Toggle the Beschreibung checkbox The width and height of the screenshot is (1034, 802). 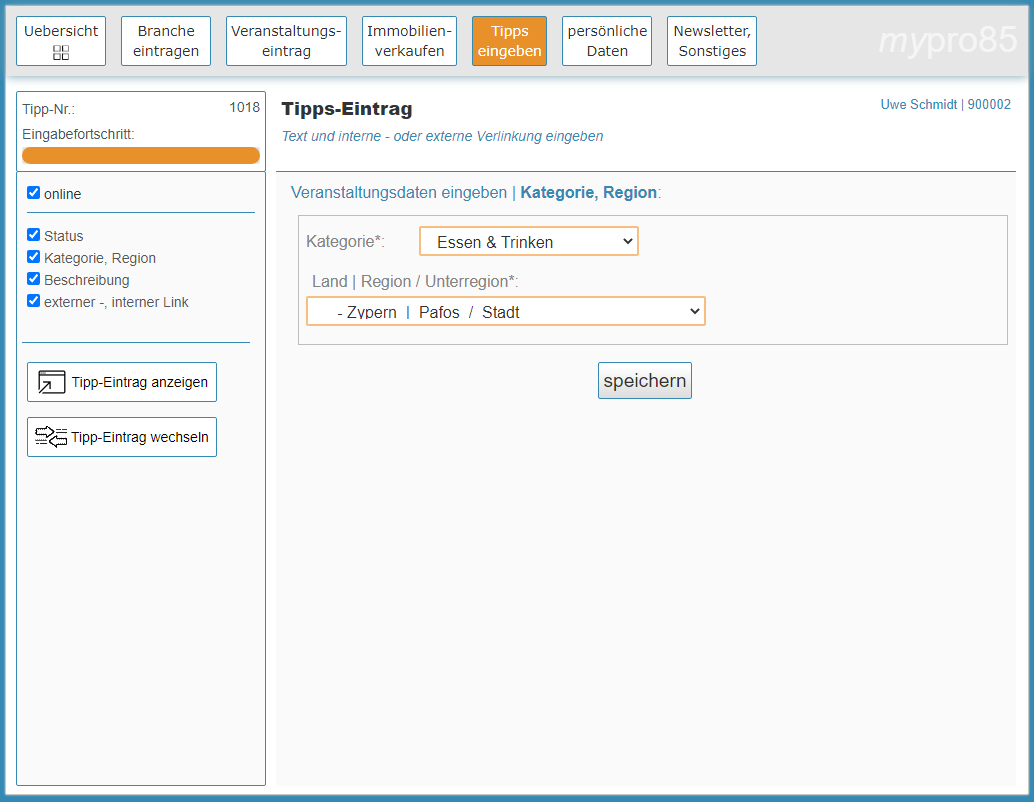34,280
